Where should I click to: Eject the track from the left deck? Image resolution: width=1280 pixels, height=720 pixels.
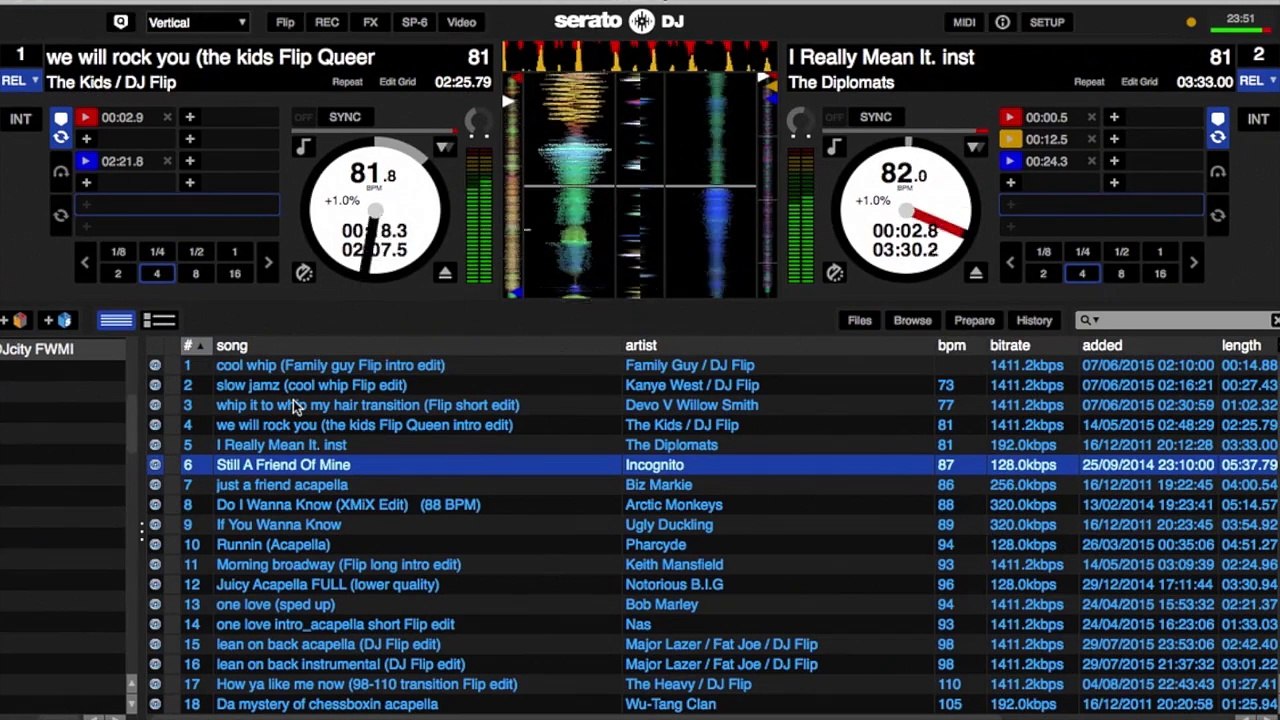445,273
